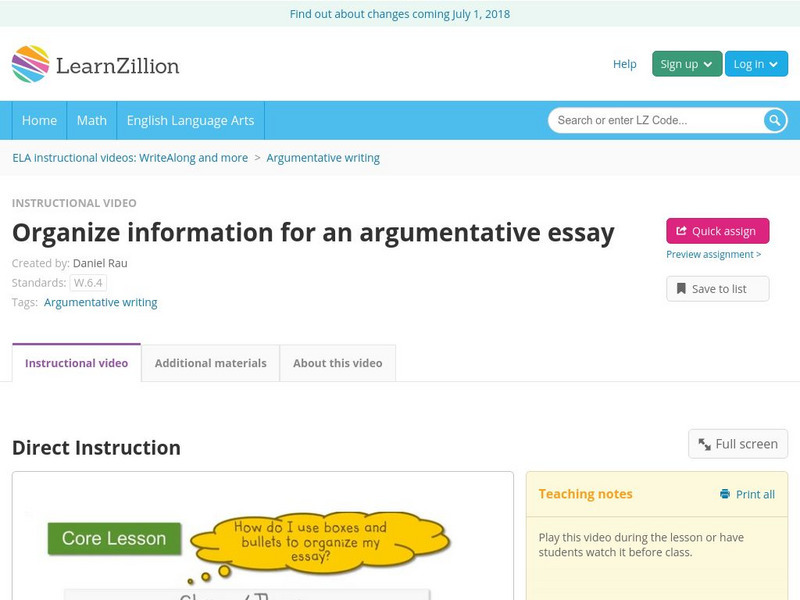
Task: Click the Preview assignment link
Action: [x=713, y=254]
